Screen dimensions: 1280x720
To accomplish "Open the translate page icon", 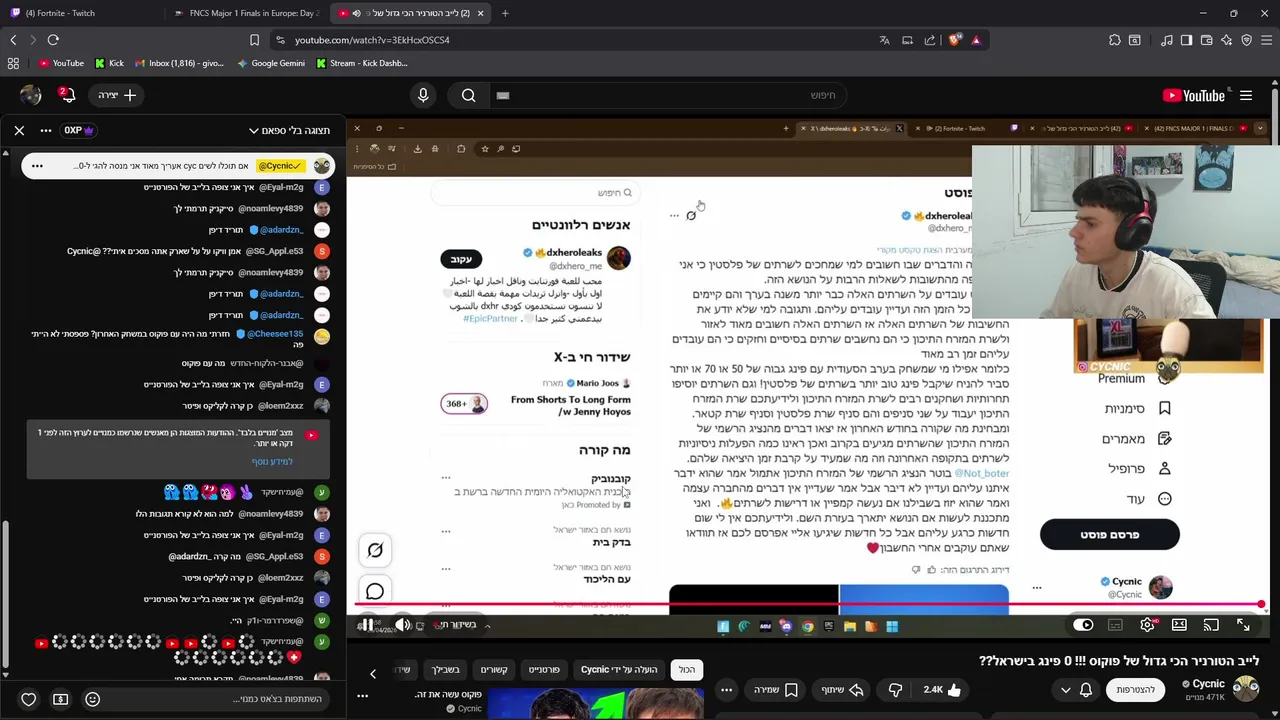I will pyautogui.click(x=884, y=40).
